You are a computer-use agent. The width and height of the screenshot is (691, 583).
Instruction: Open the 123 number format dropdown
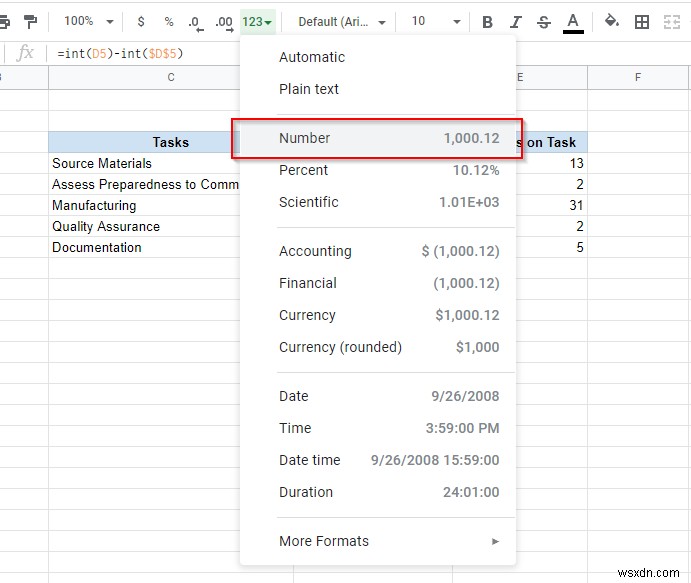tap(257, 22)
